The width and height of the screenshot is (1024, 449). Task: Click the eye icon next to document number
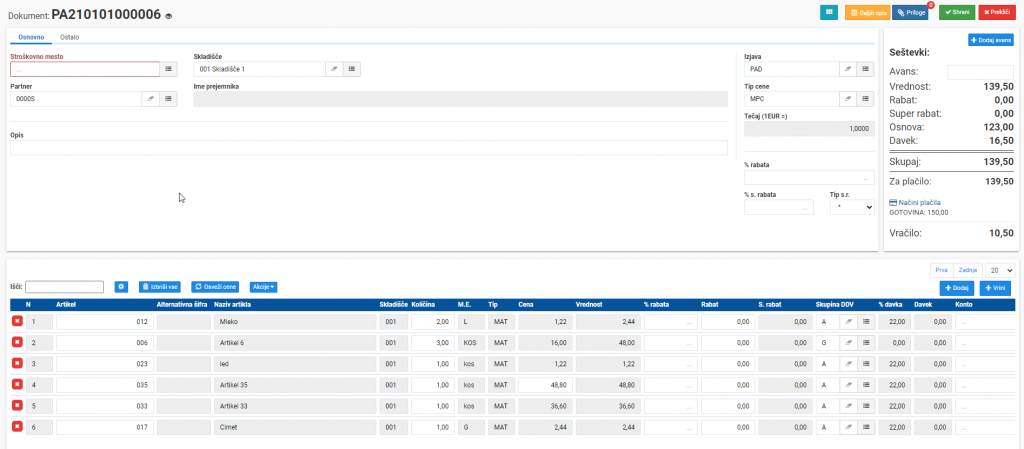[168, 15]
